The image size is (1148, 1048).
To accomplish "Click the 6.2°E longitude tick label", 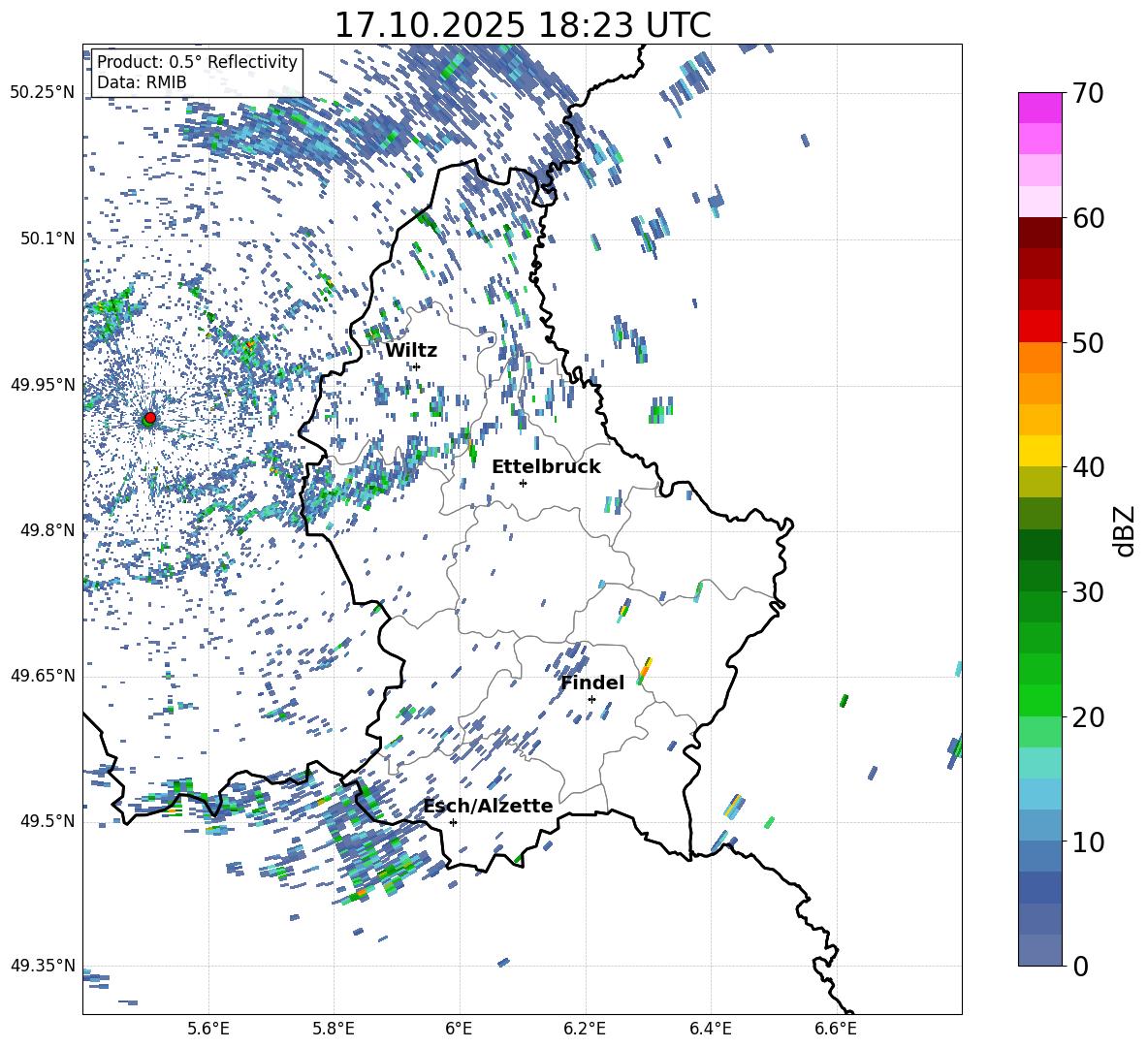I will tap(585, 1026).
